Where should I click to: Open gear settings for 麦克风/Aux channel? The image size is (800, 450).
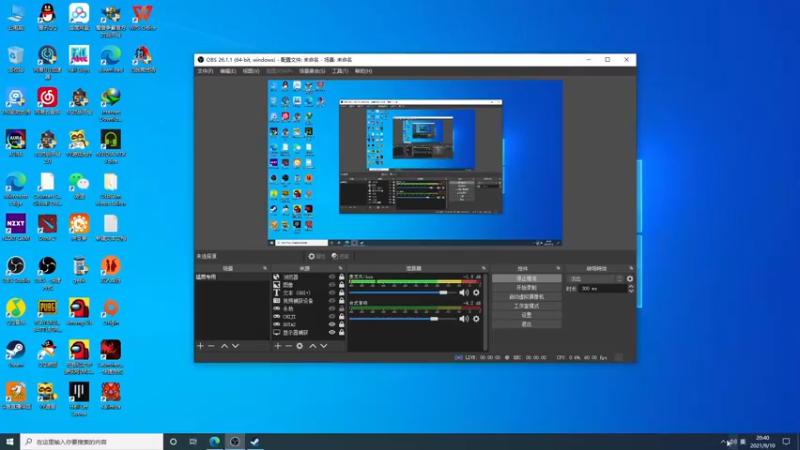476,293
